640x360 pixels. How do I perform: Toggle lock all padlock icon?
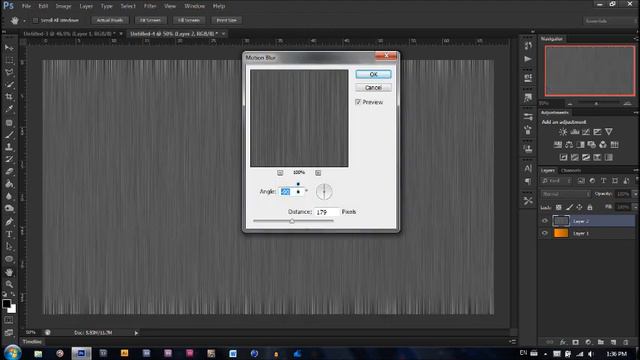[589, 207]
